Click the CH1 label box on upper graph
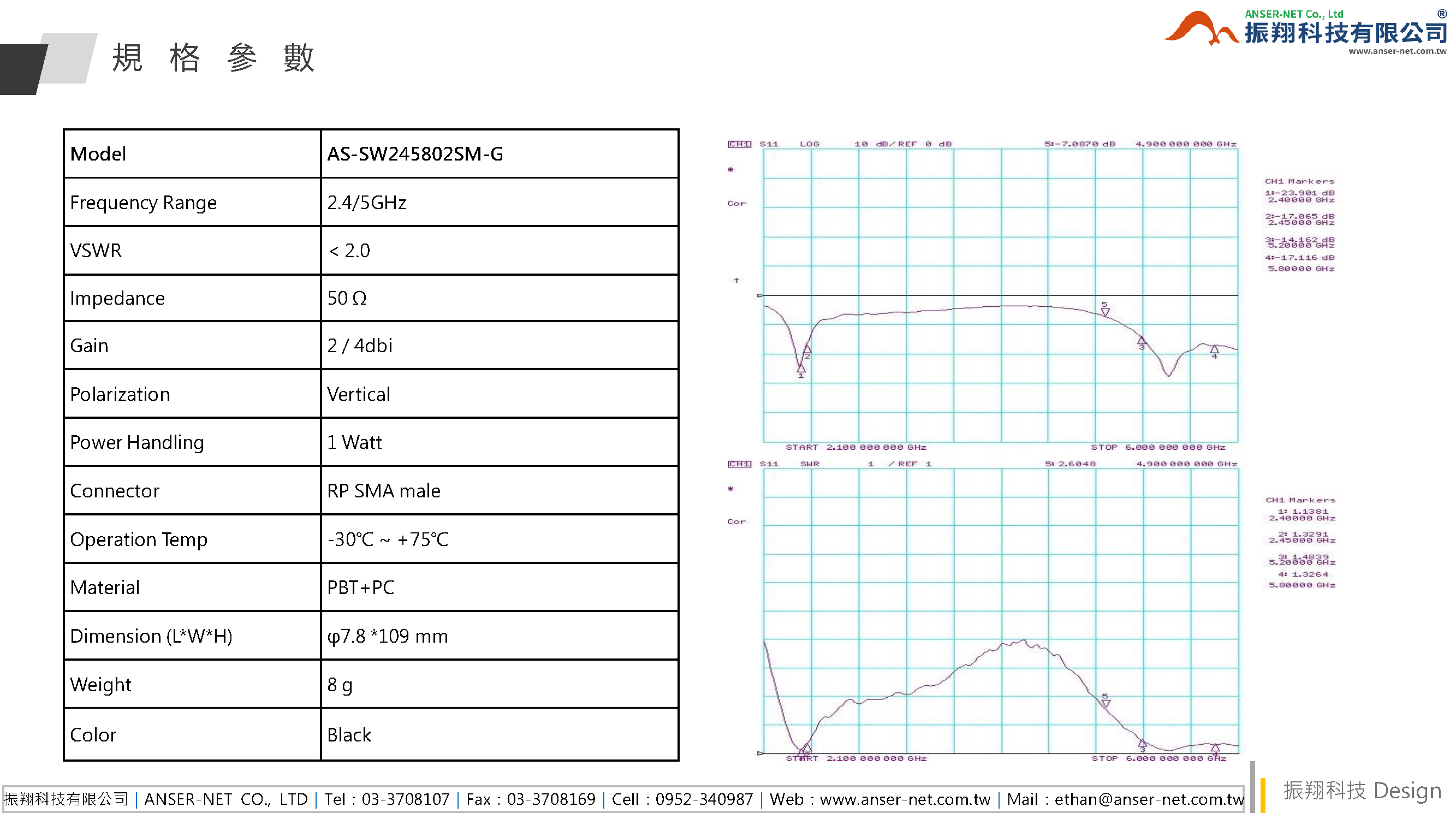This screenshot has width=1456, height=819. coord(739,144)
